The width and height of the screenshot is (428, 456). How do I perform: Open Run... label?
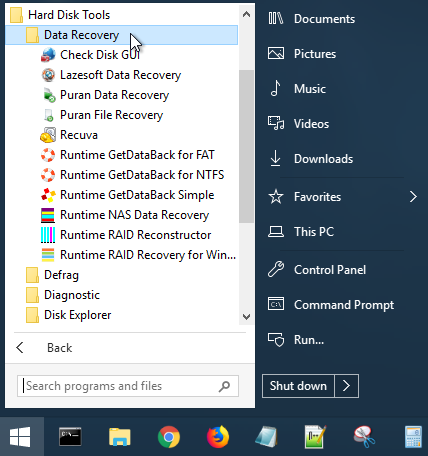point(309,340)
